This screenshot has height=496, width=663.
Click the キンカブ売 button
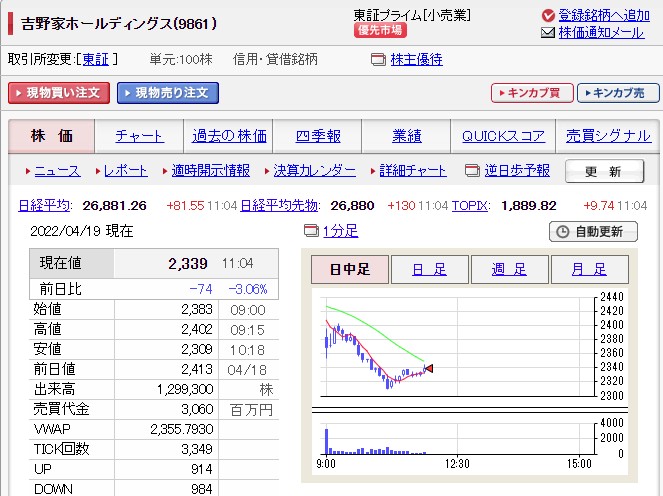(618, 93)
